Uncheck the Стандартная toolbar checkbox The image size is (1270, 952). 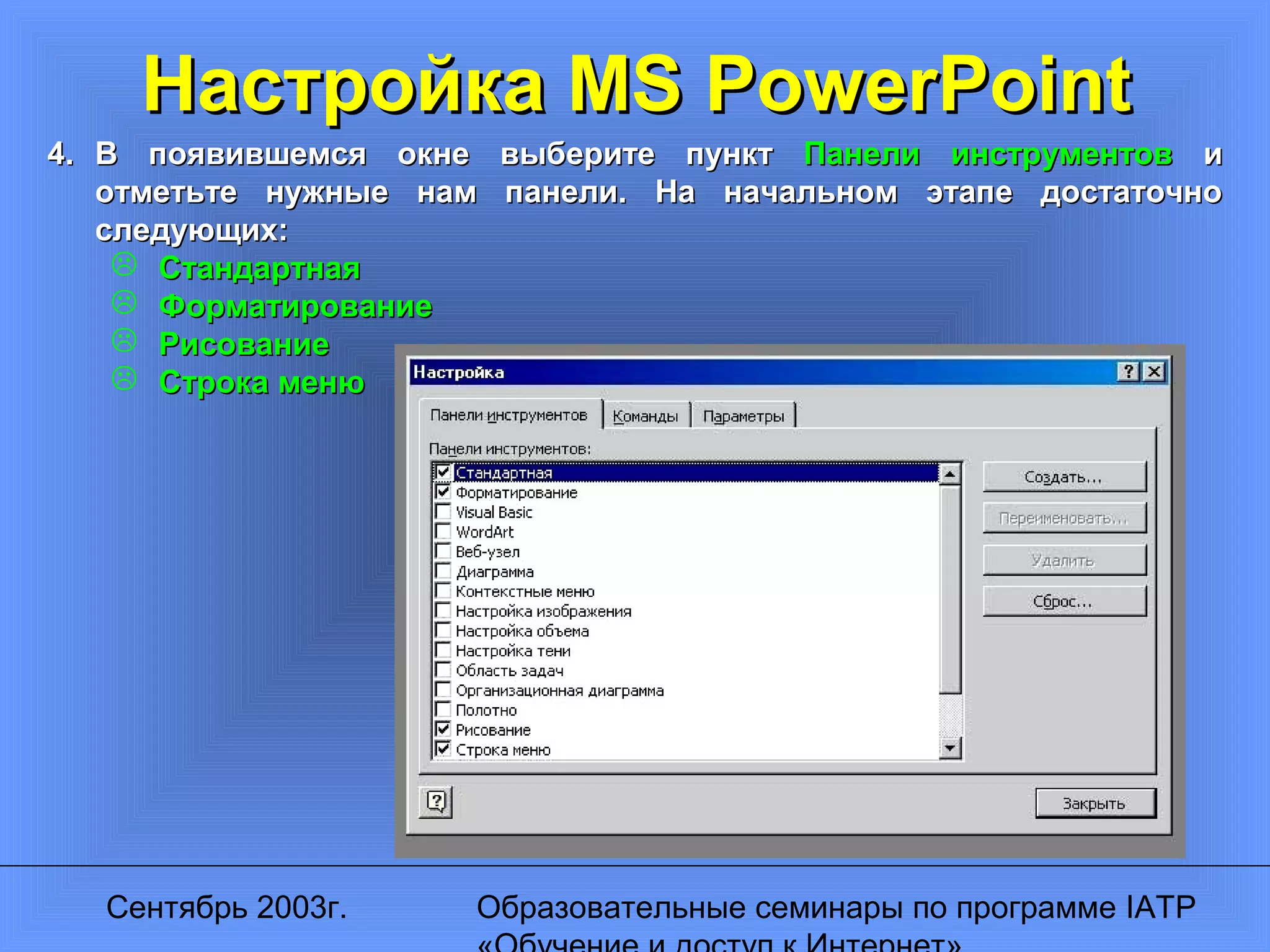point(443,472)
